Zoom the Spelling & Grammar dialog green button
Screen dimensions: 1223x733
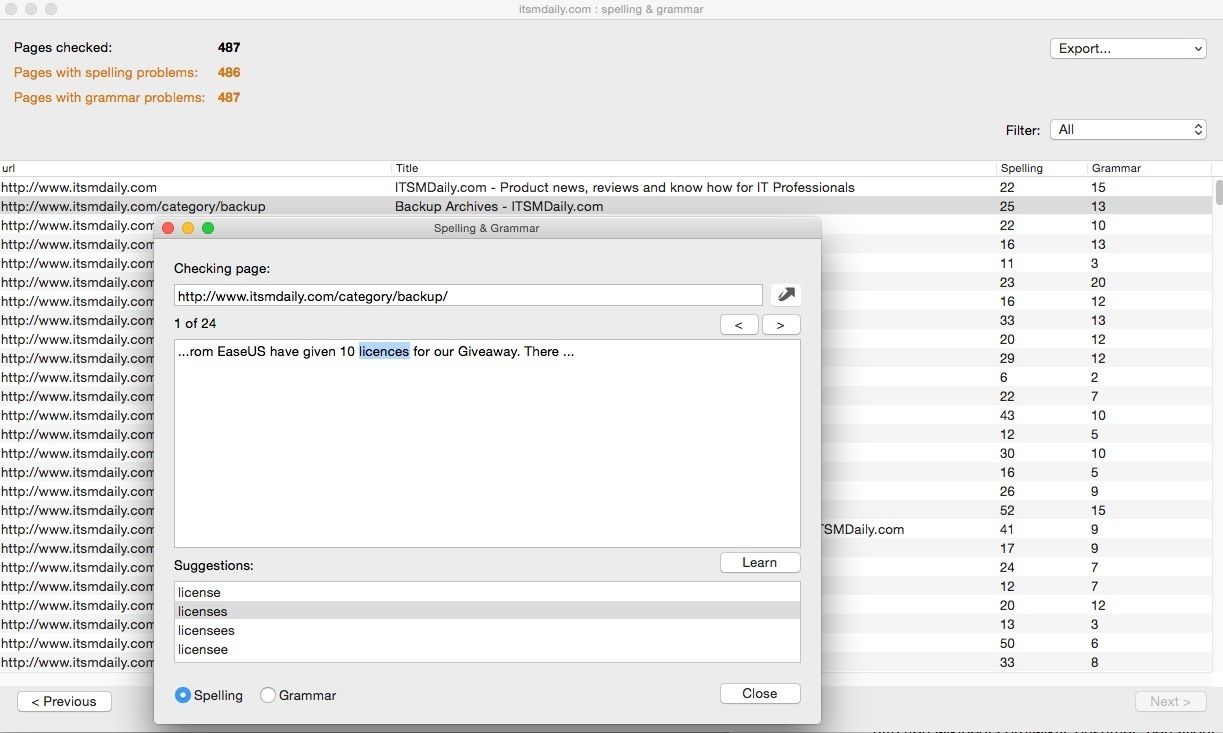click(208, 228)
